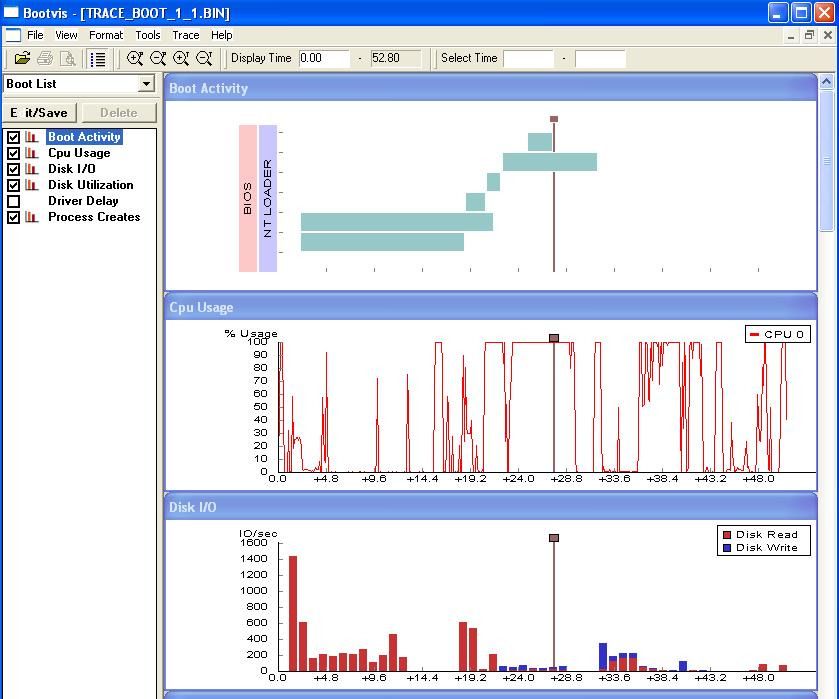Uncheck the Cpu Usage checkbox
Screen dimensions: 839x699
(x=13, y=153)
